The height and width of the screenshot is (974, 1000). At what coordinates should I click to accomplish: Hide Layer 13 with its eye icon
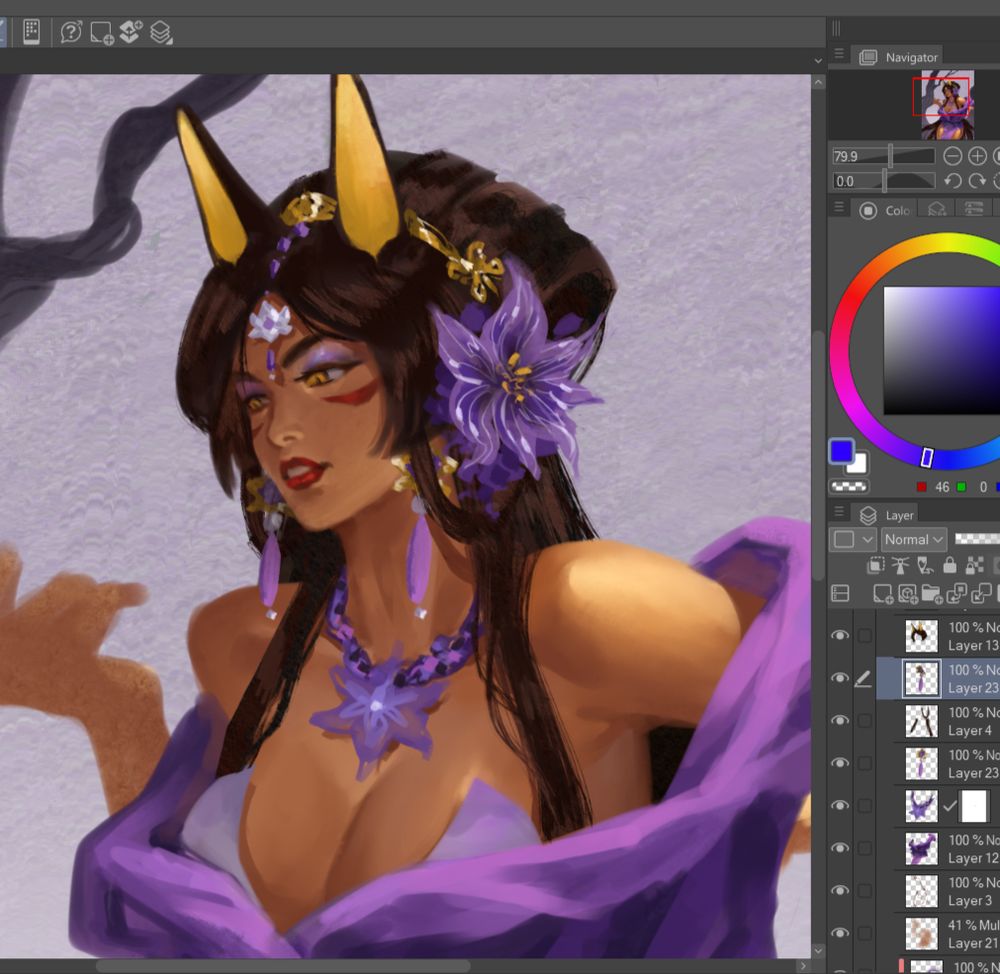click(x=841, y=635)
